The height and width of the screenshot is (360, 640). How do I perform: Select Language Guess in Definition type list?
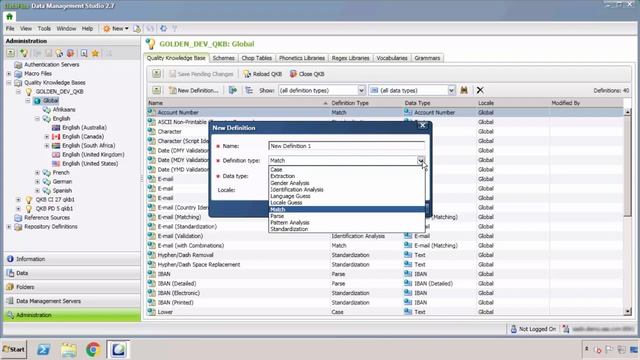[x=346, y=196]
